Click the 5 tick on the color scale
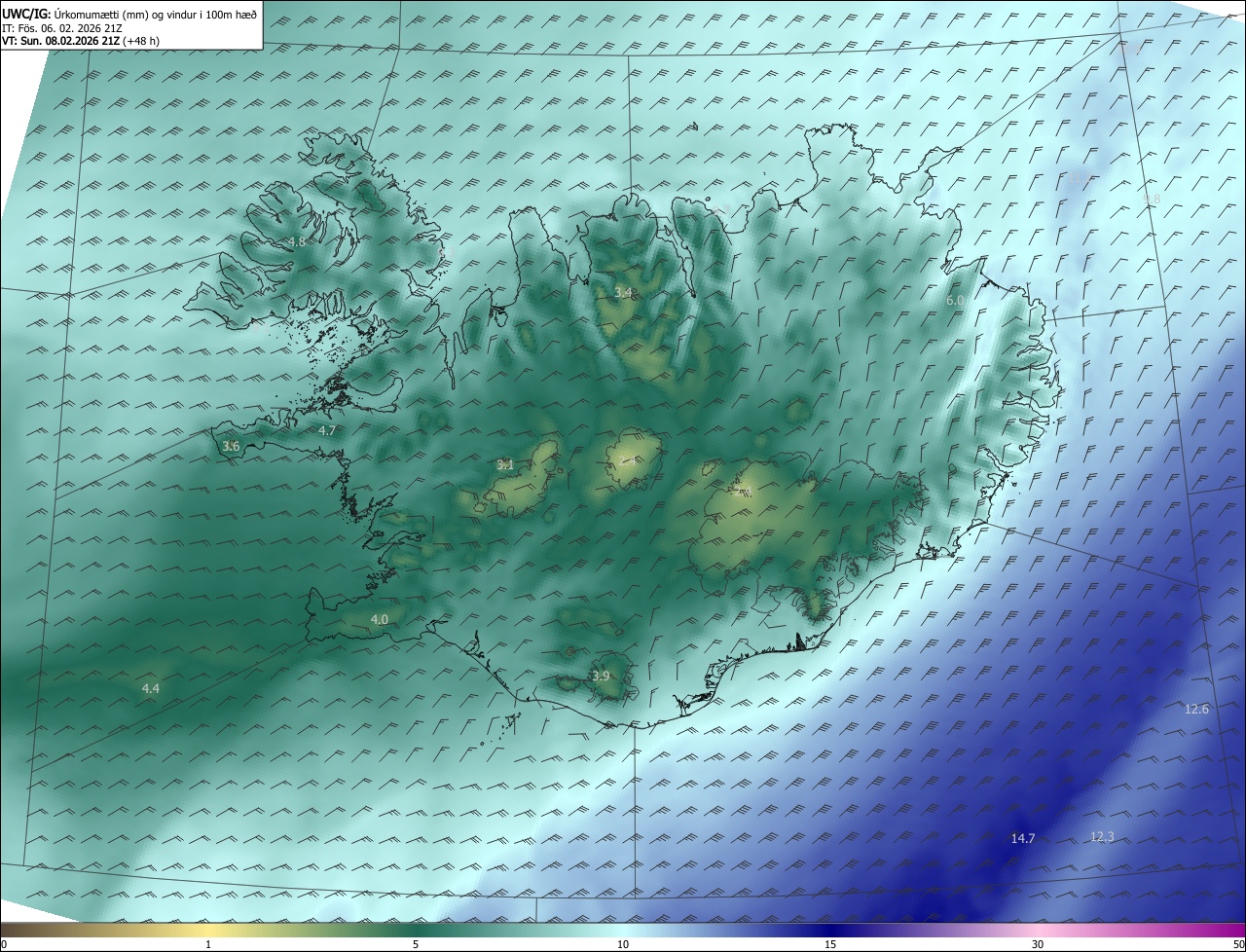 416,945
